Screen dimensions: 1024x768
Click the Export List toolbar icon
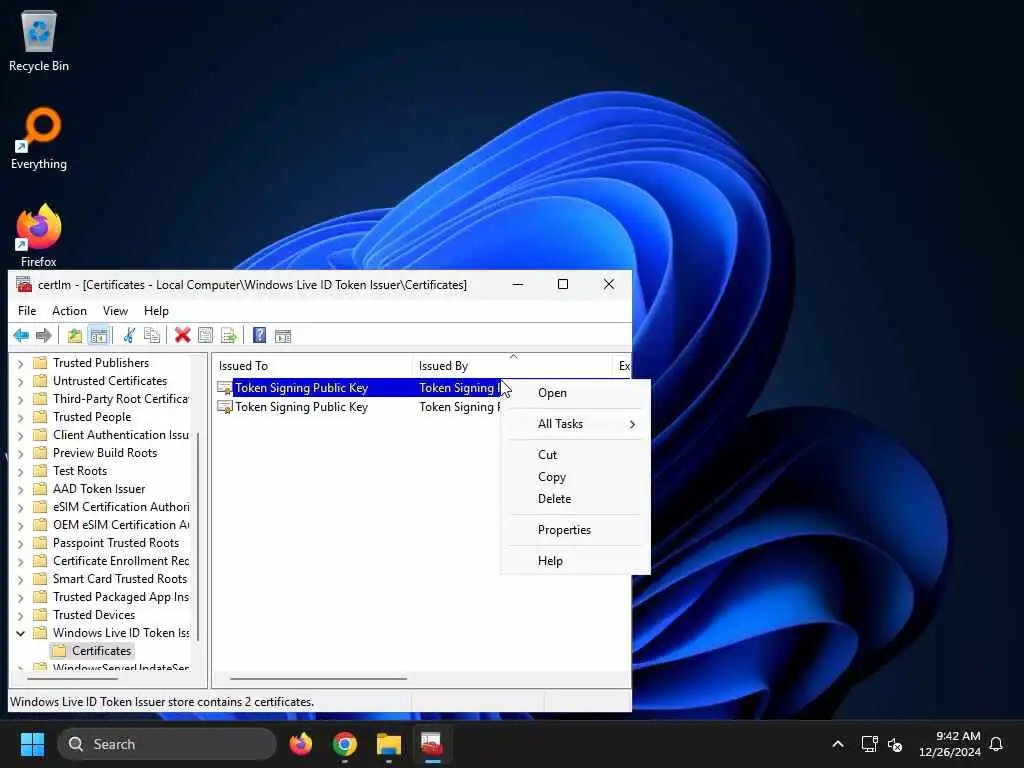(x=229, y=336)
